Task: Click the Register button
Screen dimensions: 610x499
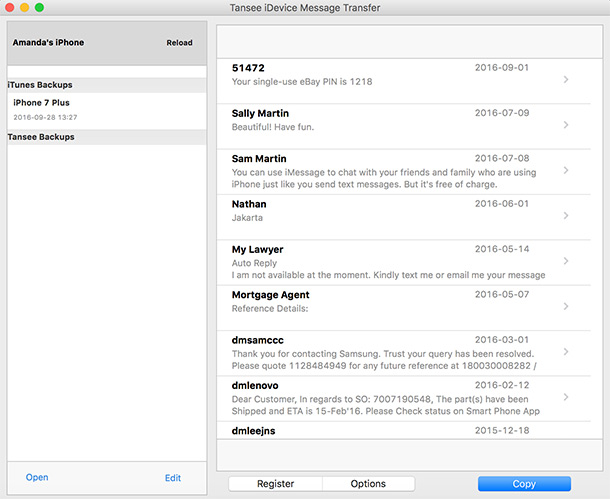Action: pos(275,484)
